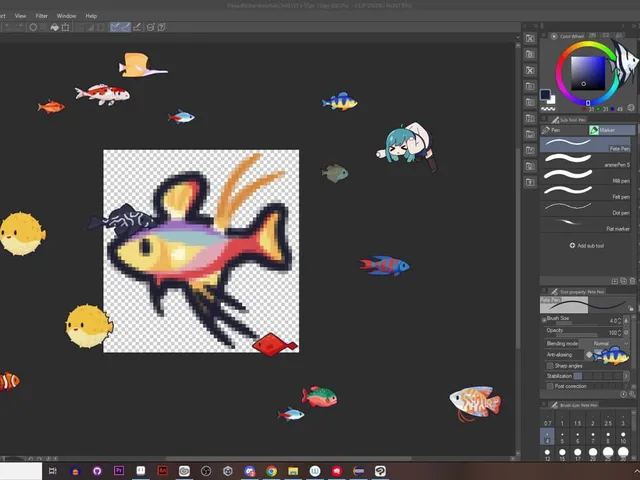Open the Window menu
Screen dimensions: 640x480
pyautogui.click(x=66, y=16)
